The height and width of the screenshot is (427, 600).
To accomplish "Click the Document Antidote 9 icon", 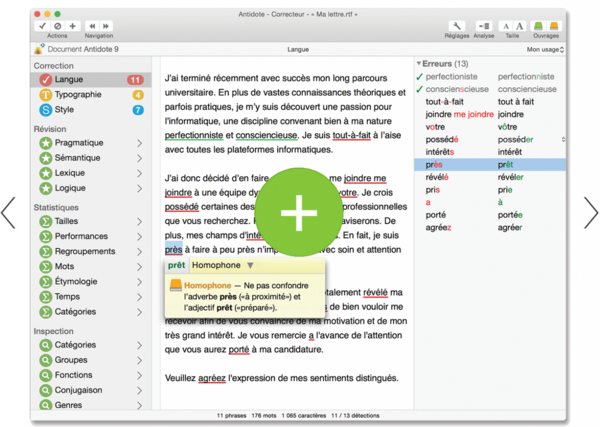I will click(x=39, y=49).
